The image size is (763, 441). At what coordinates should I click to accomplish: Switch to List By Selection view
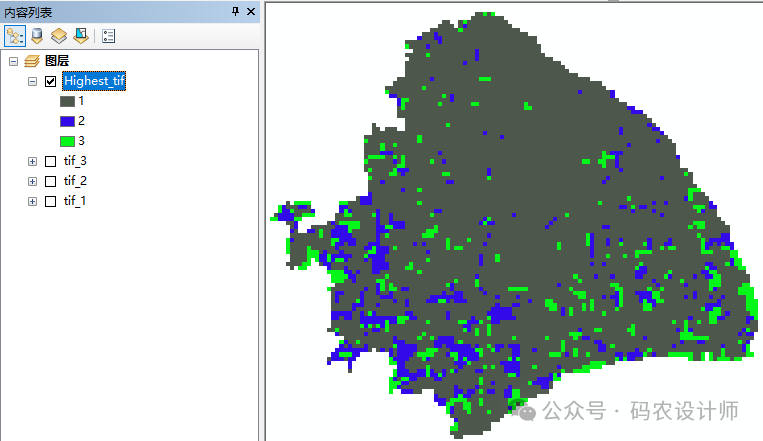80,36
